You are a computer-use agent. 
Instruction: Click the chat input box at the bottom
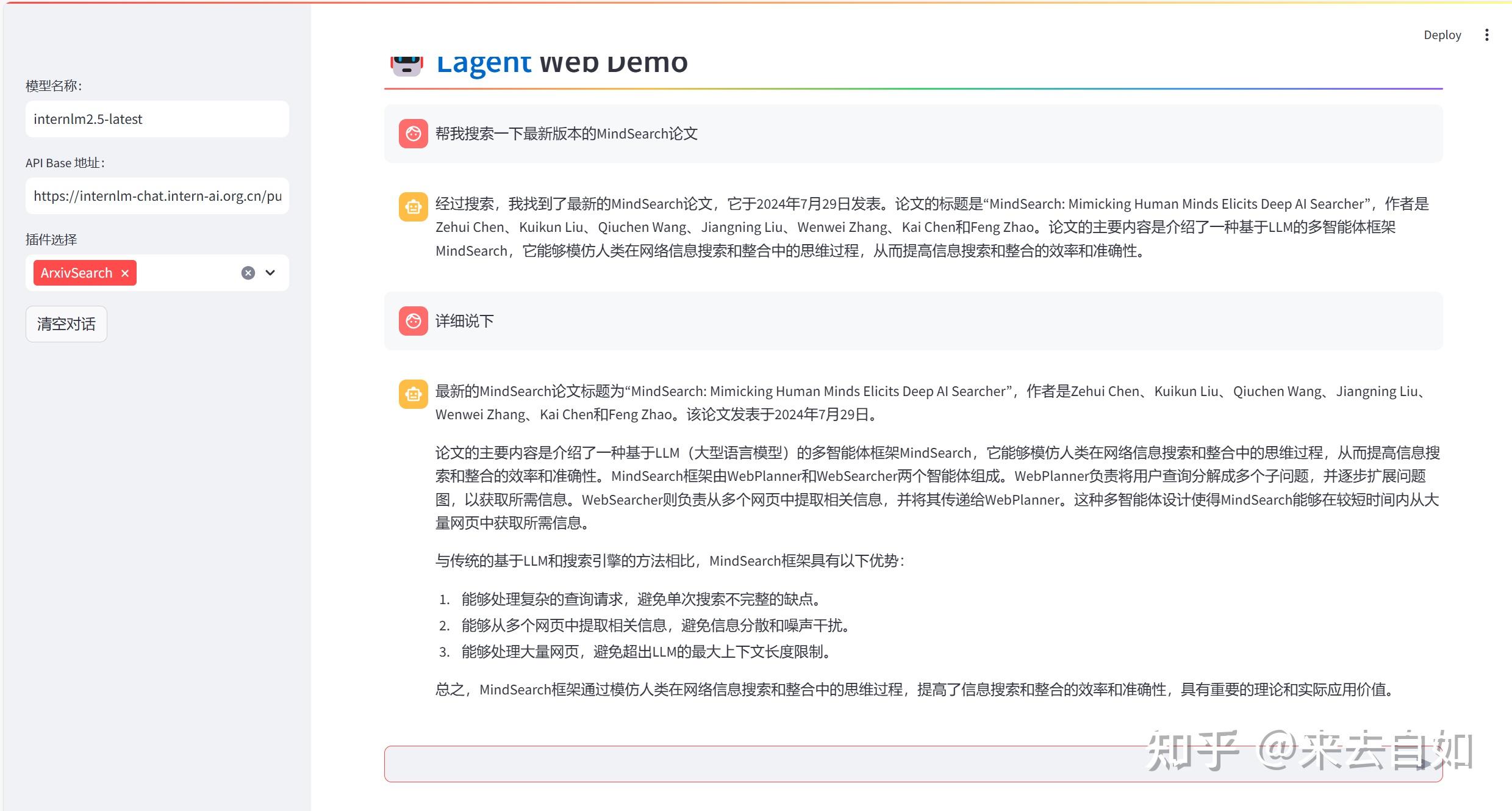pyautogui.click(x=854, y=763)
